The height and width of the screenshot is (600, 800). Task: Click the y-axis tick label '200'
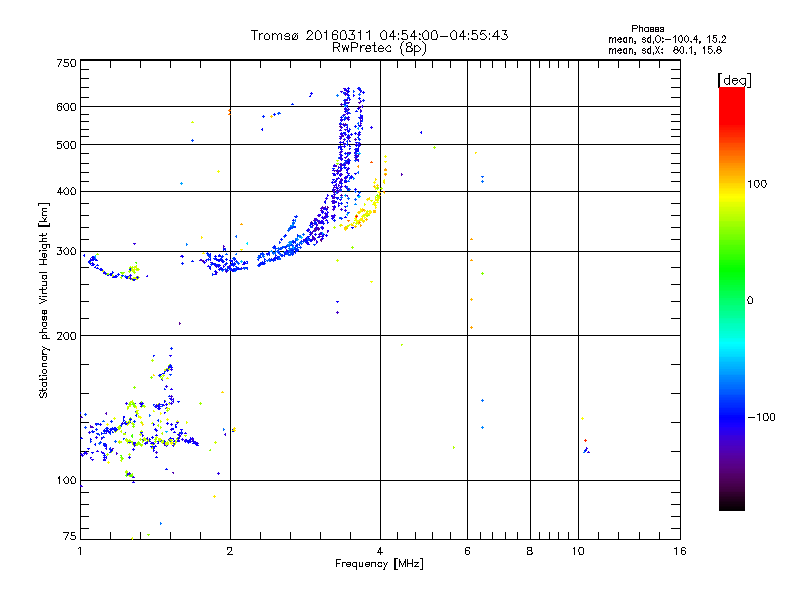pyautogui.click(x=66, y=336)
